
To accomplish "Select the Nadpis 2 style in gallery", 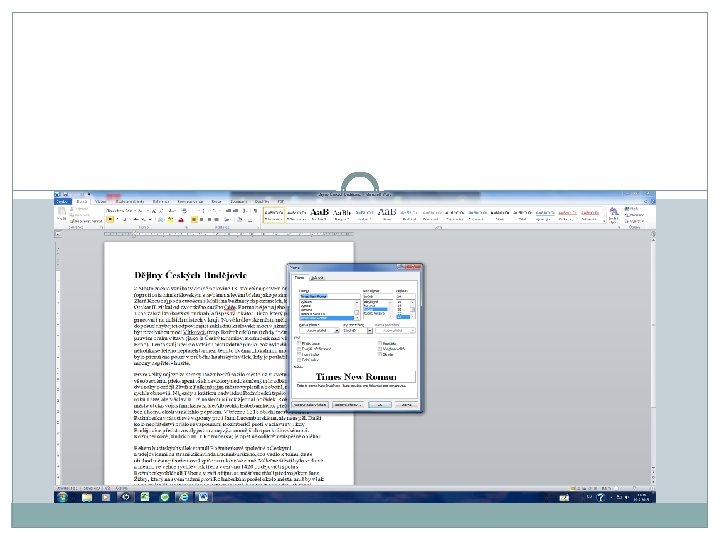I will coord(342,214).
